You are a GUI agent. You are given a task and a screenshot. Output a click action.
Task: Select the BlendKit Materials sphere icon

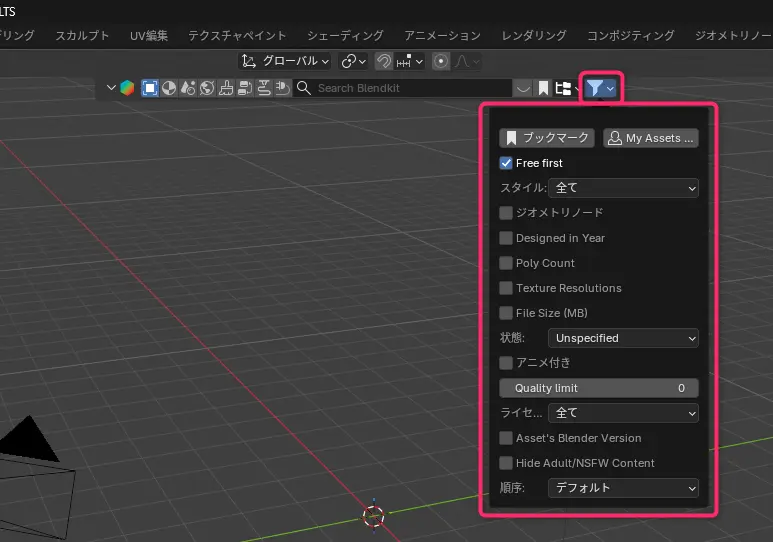[169, 88]
